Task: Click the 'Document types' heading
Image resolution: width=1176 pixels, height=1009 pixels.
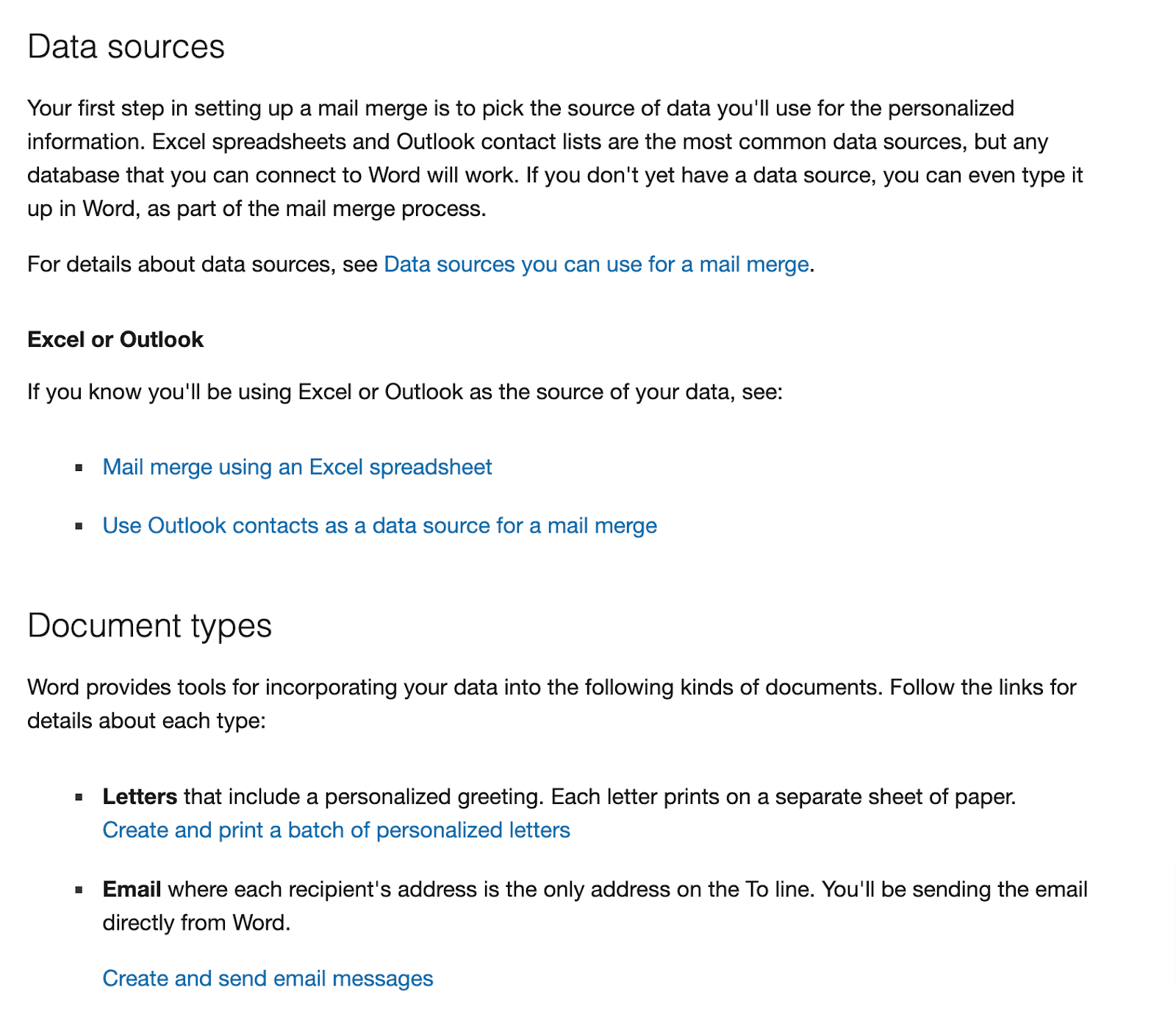Action: click(x=149, y=626)
